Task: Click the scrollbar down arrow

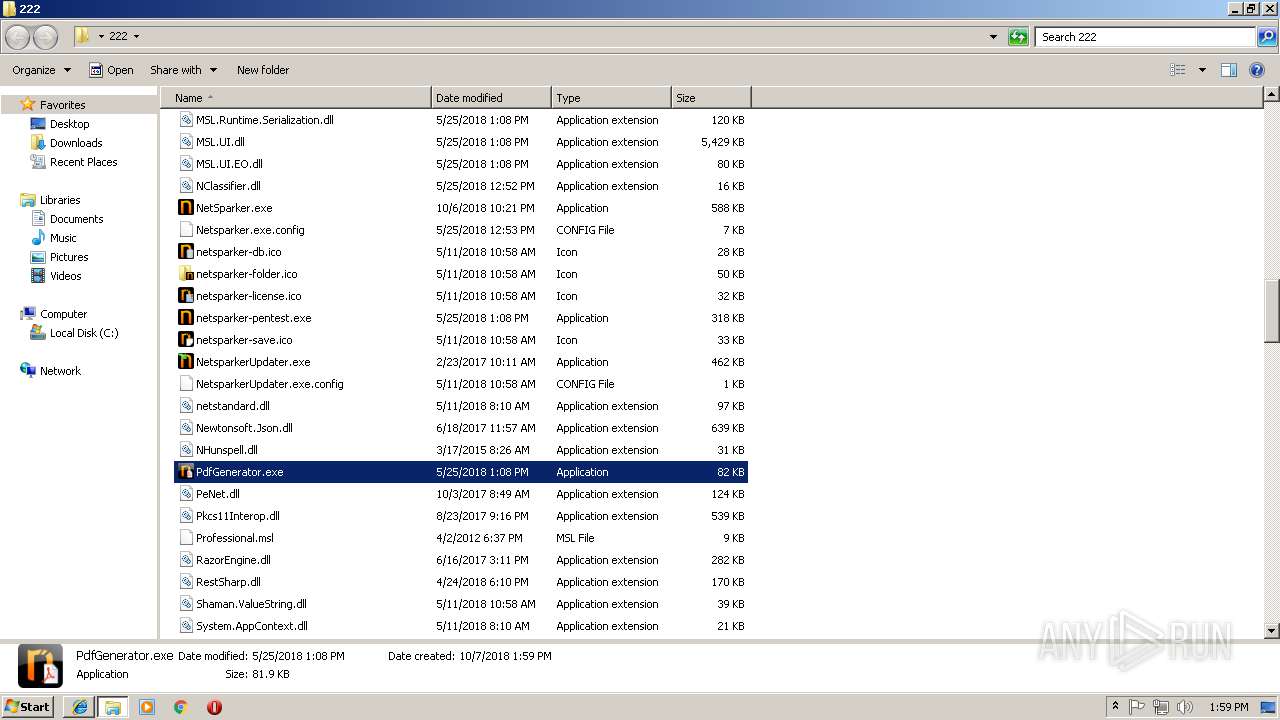Action: tap(1272, 631)
